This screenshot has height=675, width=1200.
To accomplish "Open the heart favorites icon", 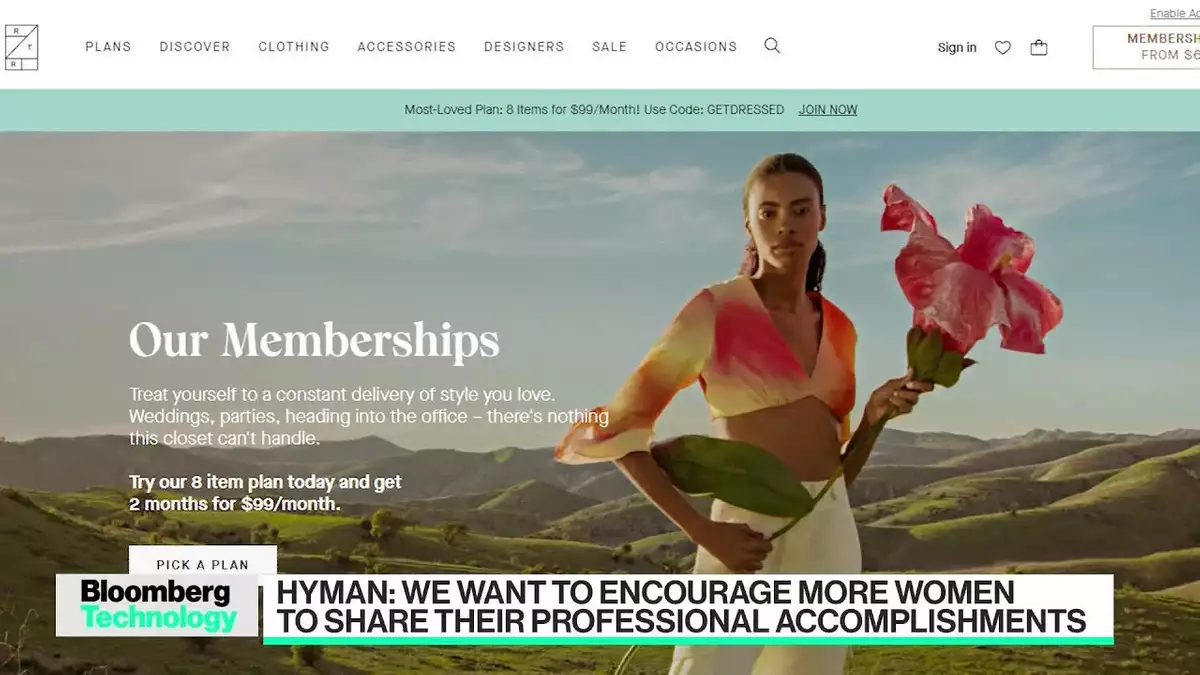I will pyautogui.click(x=1002, y=47).
